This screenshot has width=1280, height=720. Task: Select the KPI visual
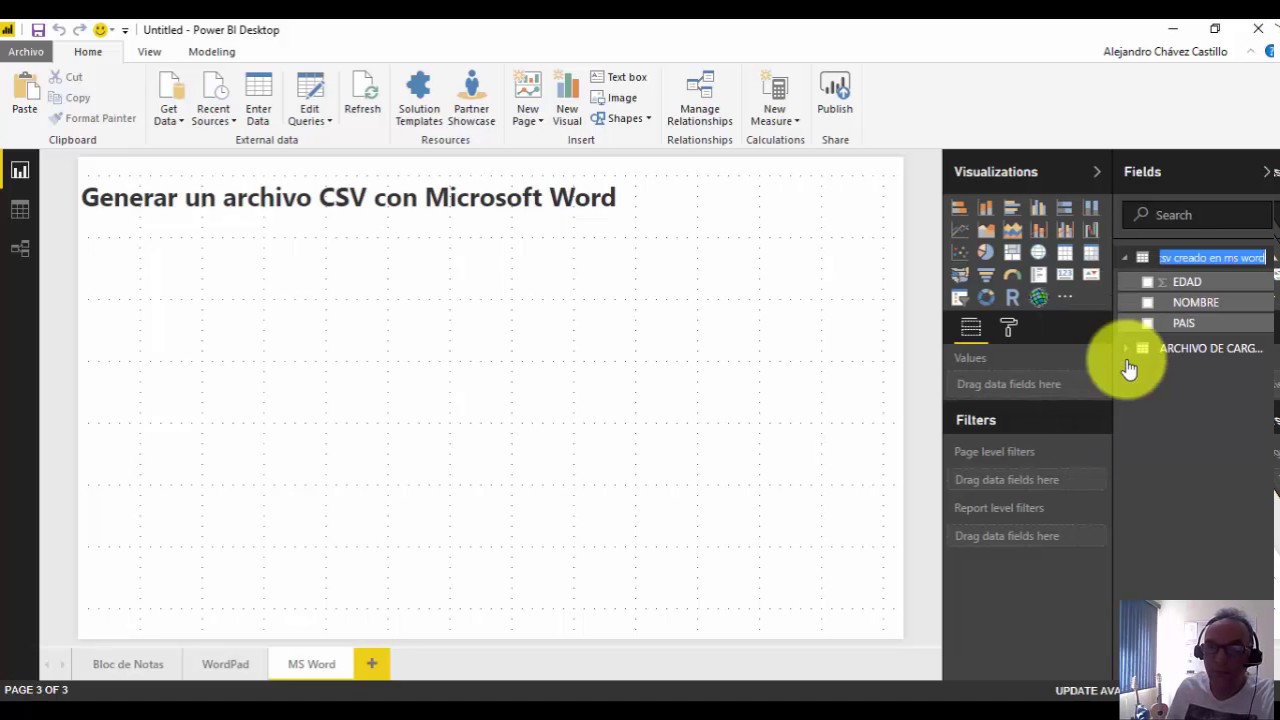click(x=1091, y=275)
